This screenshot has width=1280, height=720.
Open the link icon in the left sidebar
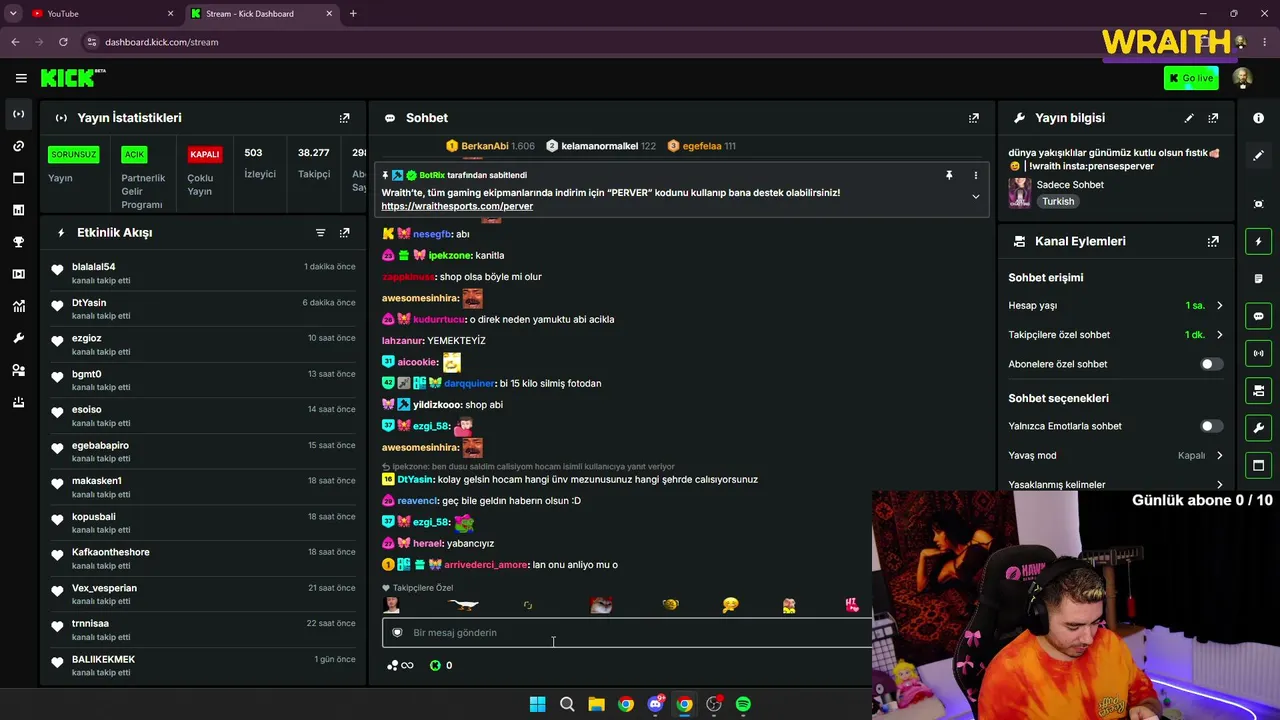pos(18,146)
